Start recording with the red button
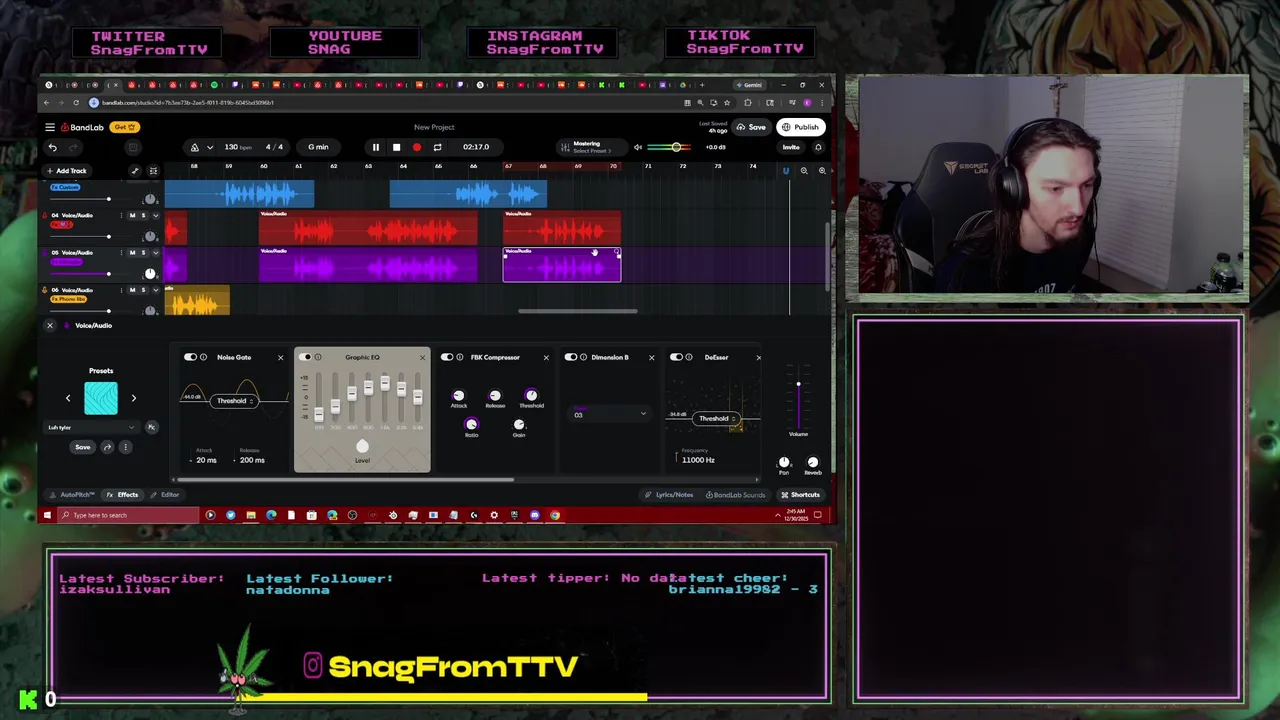Image resolution: width=1280 pixels, height=720 pixels. 417,147
